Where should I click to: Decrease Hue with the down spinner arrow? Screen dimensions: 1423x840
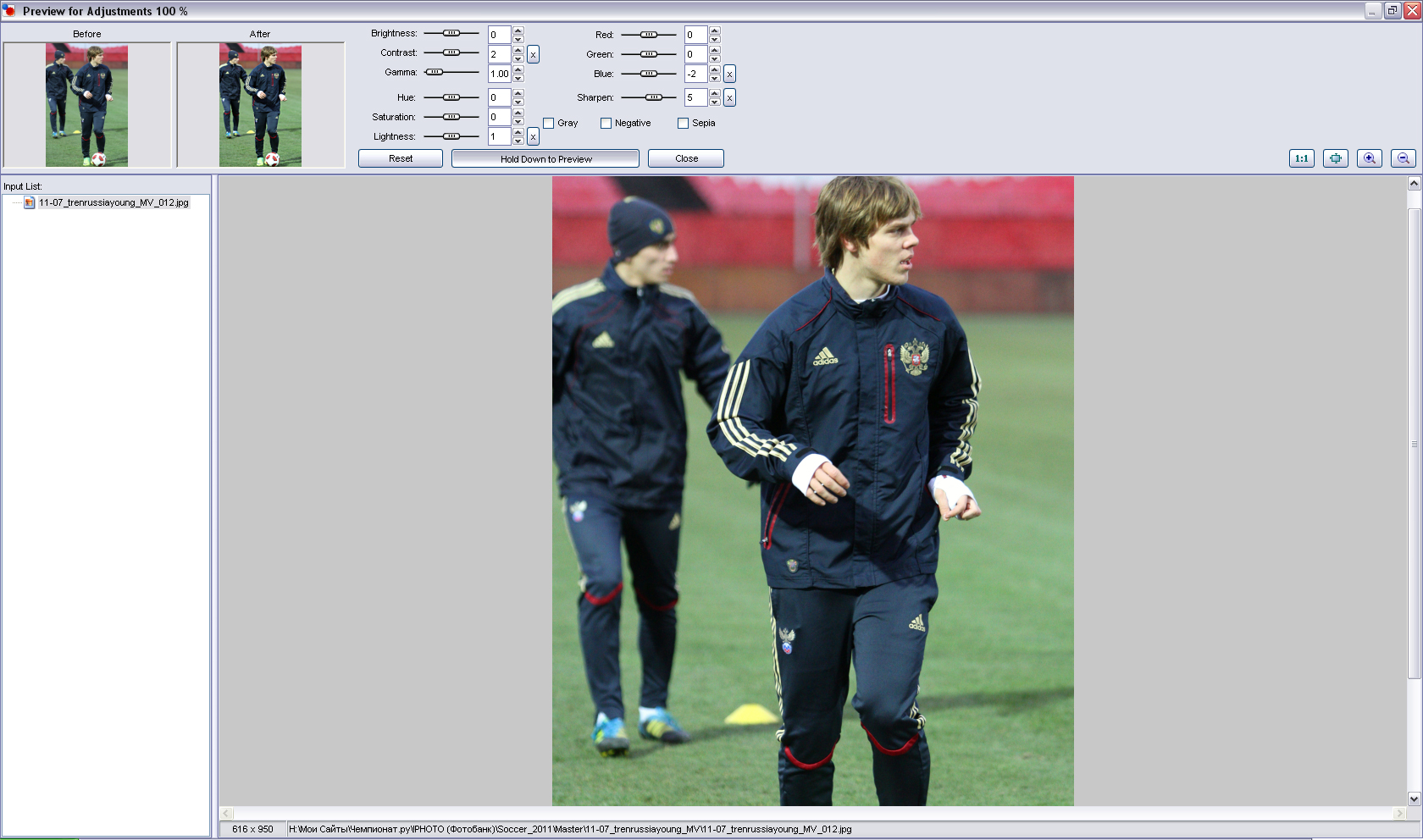point(518,102)
